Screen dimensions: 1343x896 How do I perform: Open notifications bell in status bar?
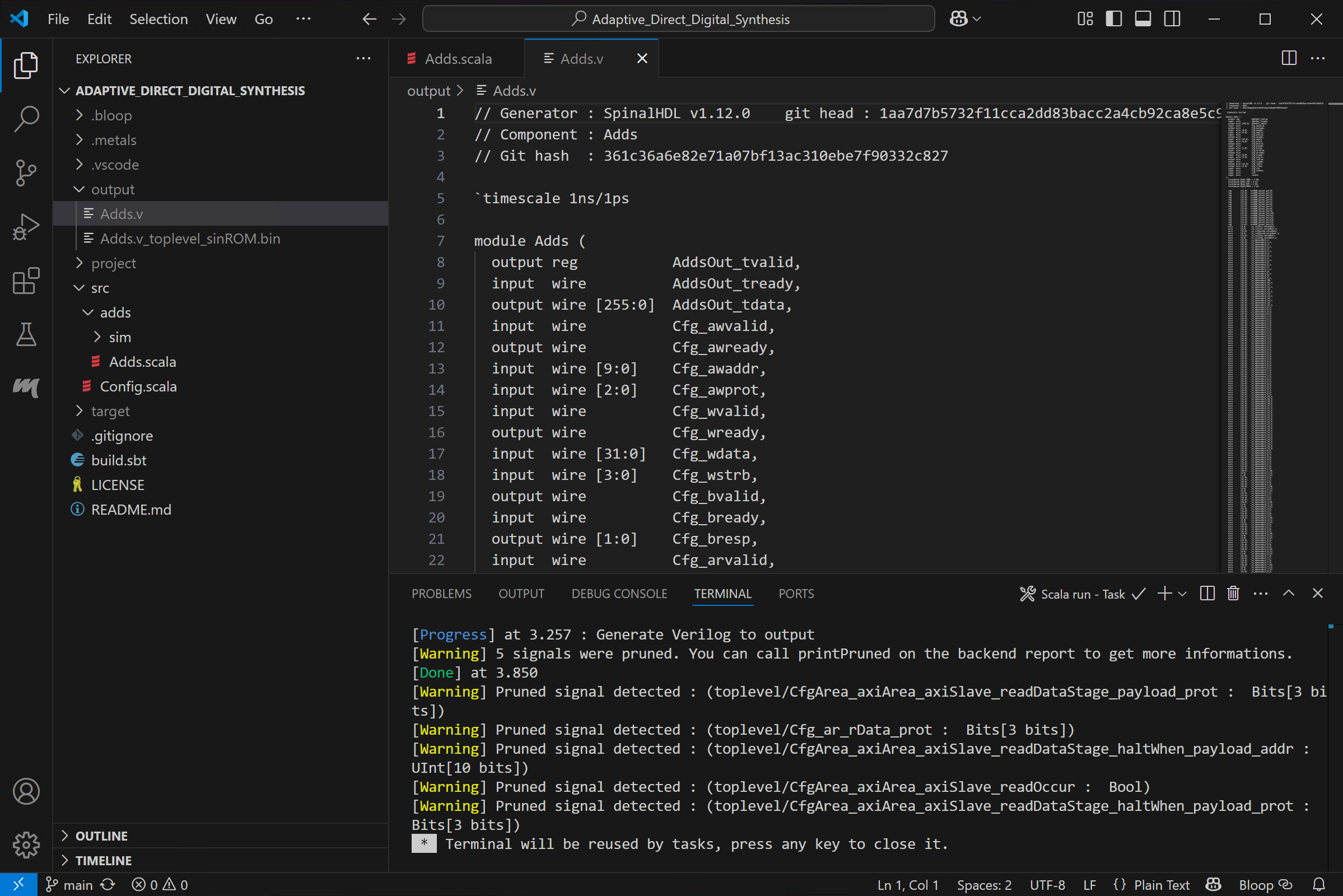[1318, 885]
